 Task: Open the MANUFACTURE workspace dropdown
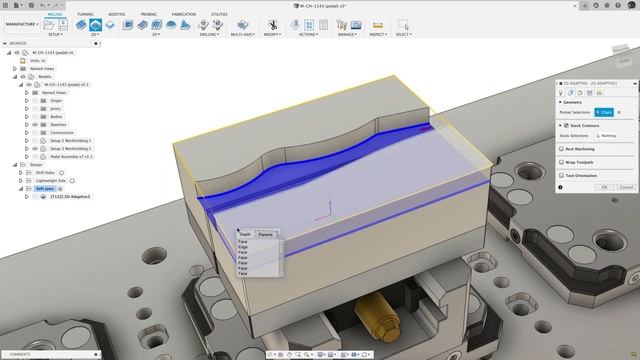22,24
